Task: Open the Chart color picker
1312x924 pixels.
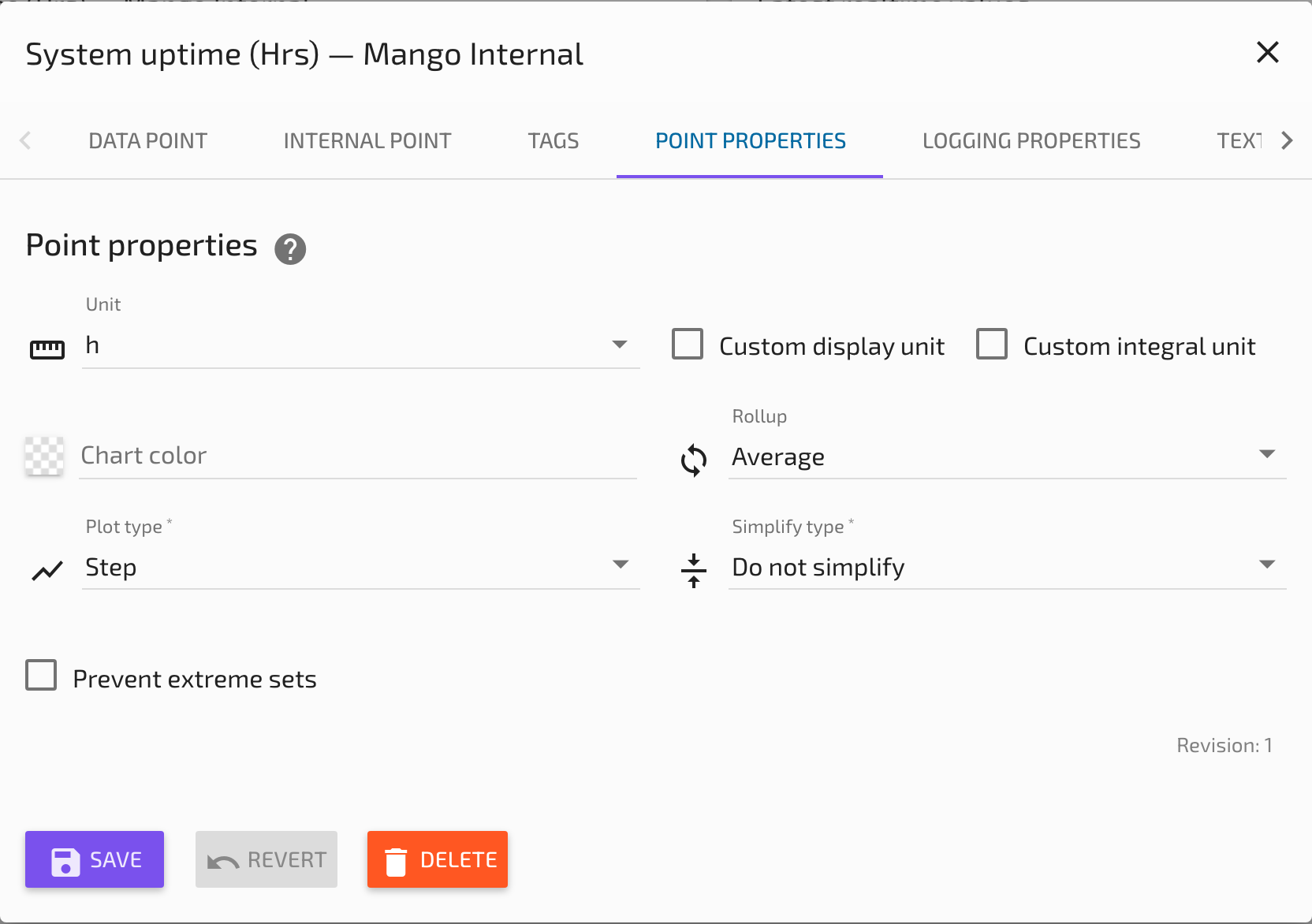Action: (x=45, y=456)
